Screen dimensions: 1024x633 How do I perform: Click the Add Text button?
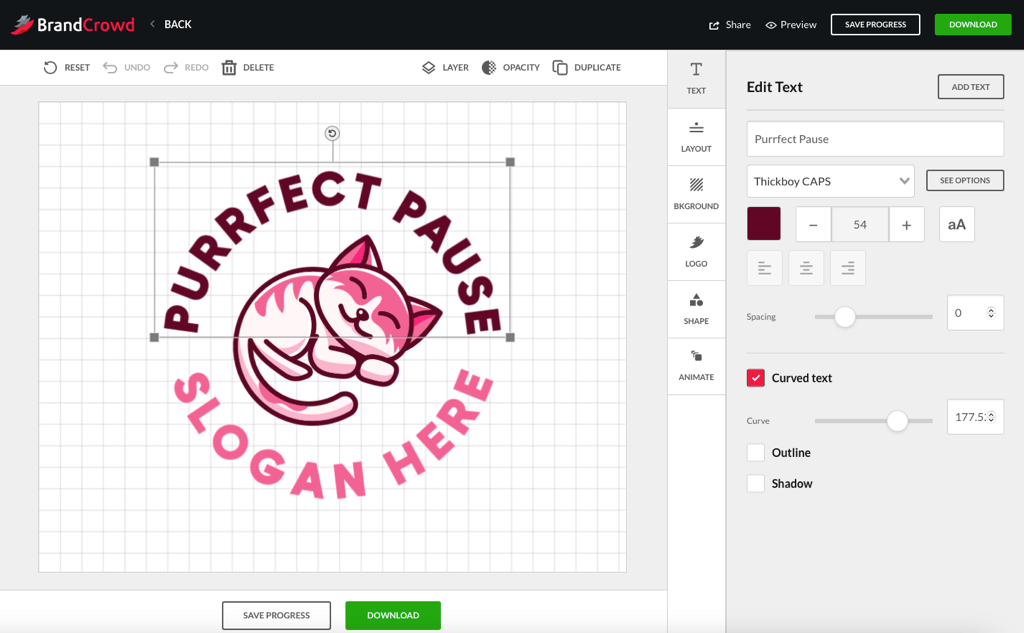970,87
